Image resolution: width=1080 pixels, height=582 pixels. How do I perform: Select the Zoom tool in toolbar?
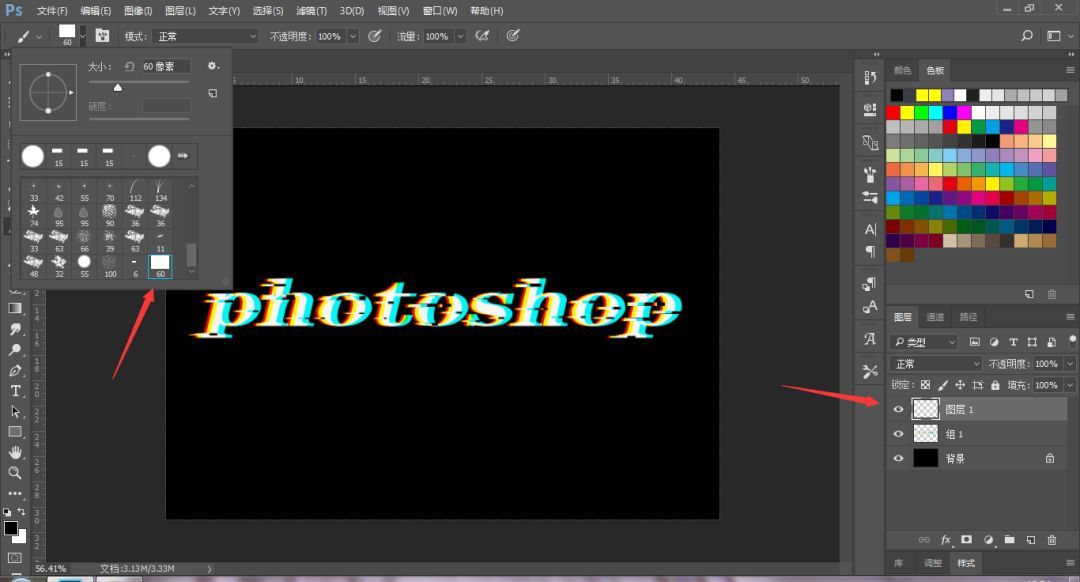(x=15, y=473)
